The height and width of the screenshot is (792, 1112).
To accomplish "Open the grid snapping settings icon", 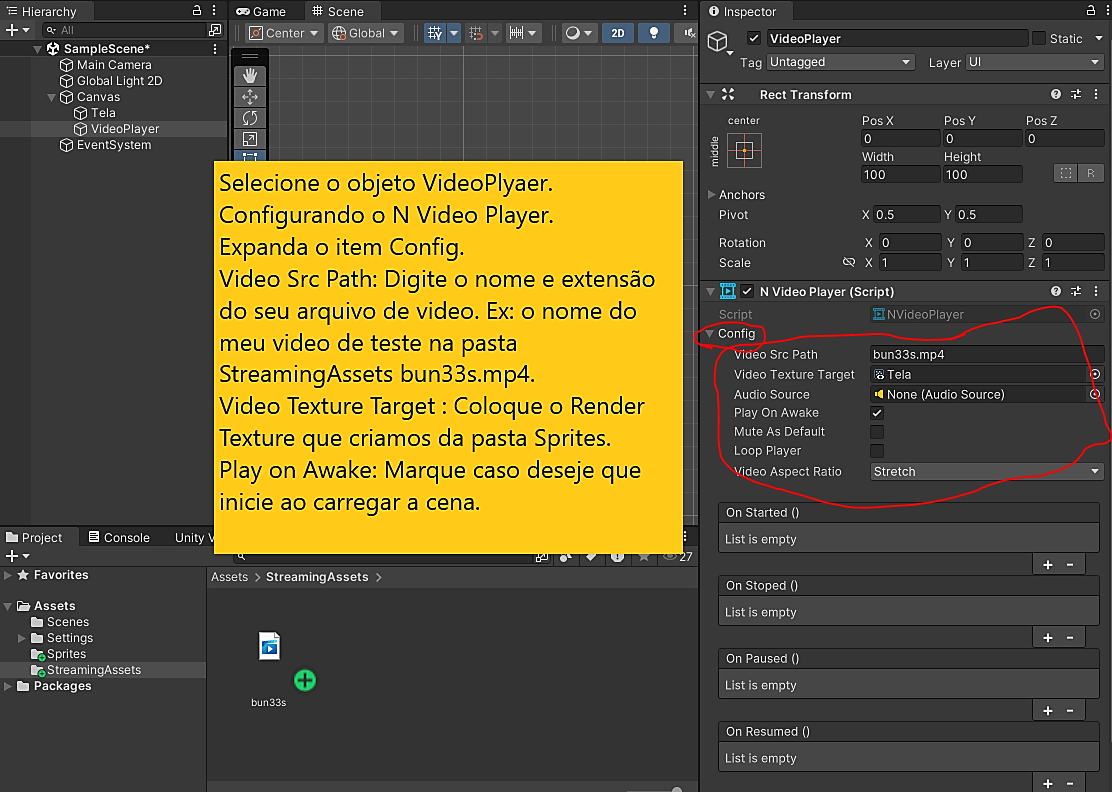I will (476, 33).
